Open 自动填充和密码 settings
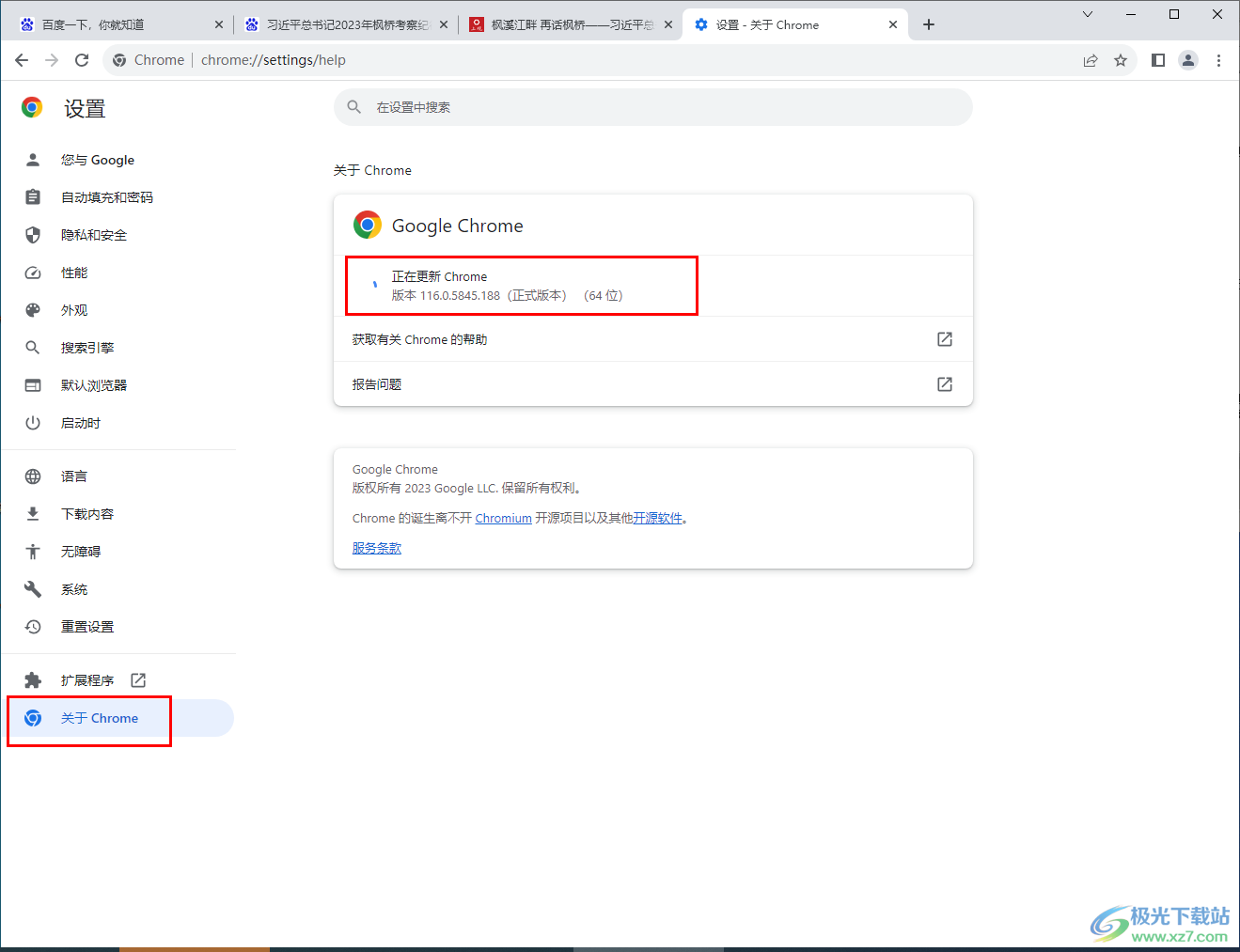The width and height of the screenshot is (1240, 952). click(x=118, y=197)
